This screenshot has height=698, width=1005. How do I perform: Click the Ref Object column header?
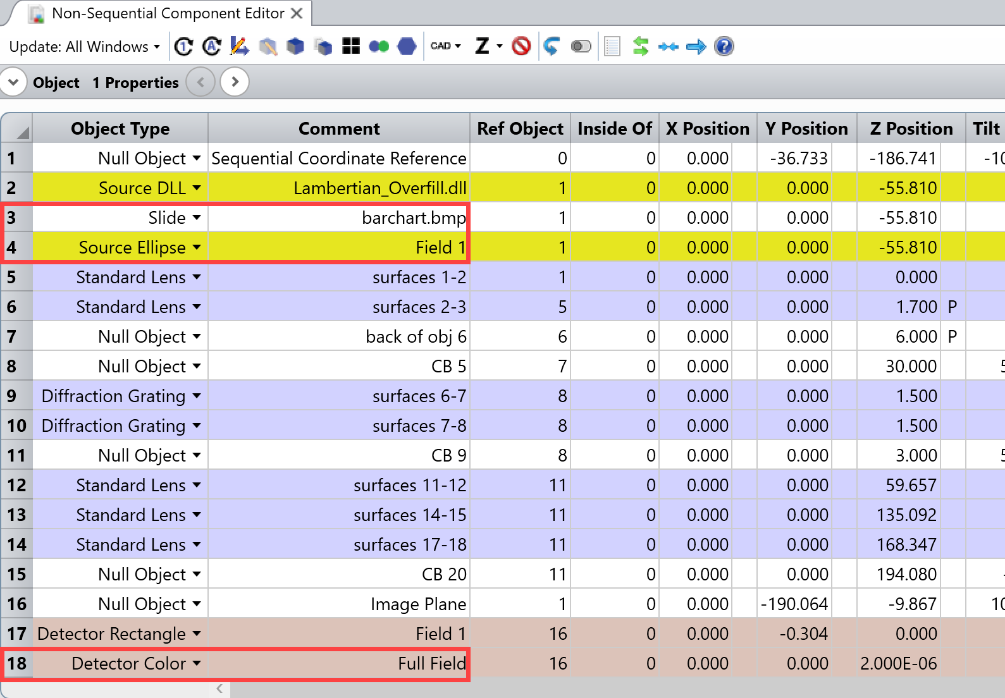tap(520, 128)
